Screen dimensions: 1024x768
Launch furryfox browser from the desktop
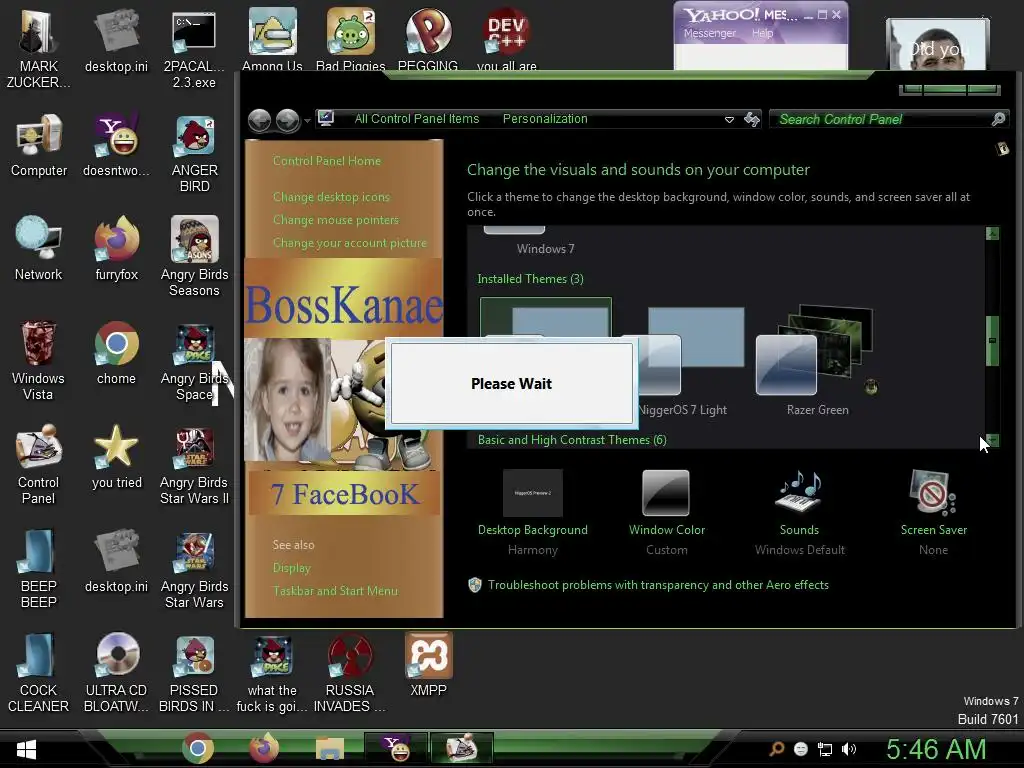point(116,248)
